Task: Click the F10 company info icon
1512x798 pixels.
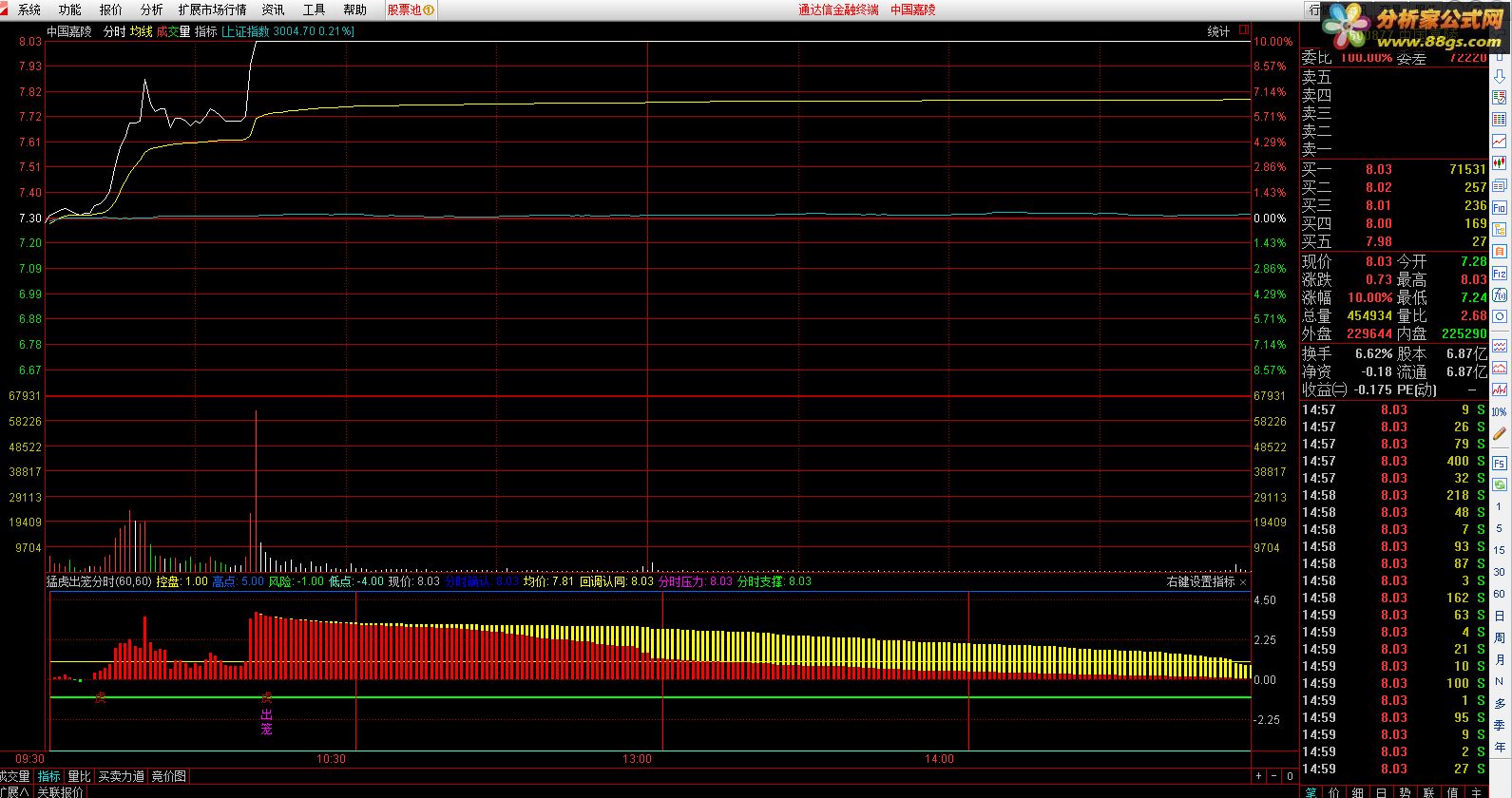Action: (1500, 207)
